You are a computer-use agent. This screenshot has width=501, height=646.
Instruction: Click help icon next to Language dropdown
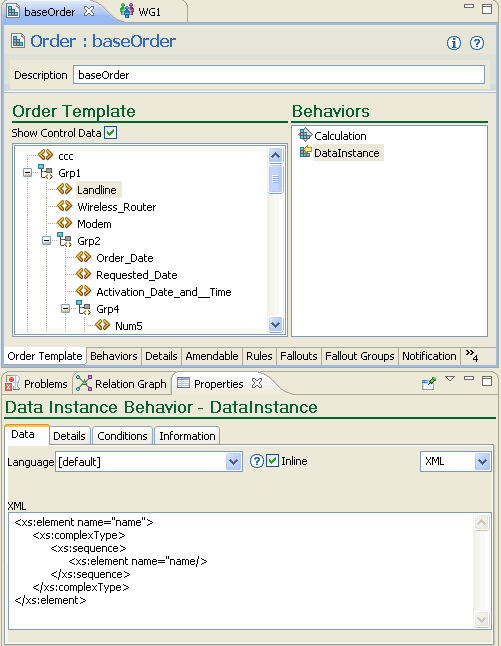point(257,461)
